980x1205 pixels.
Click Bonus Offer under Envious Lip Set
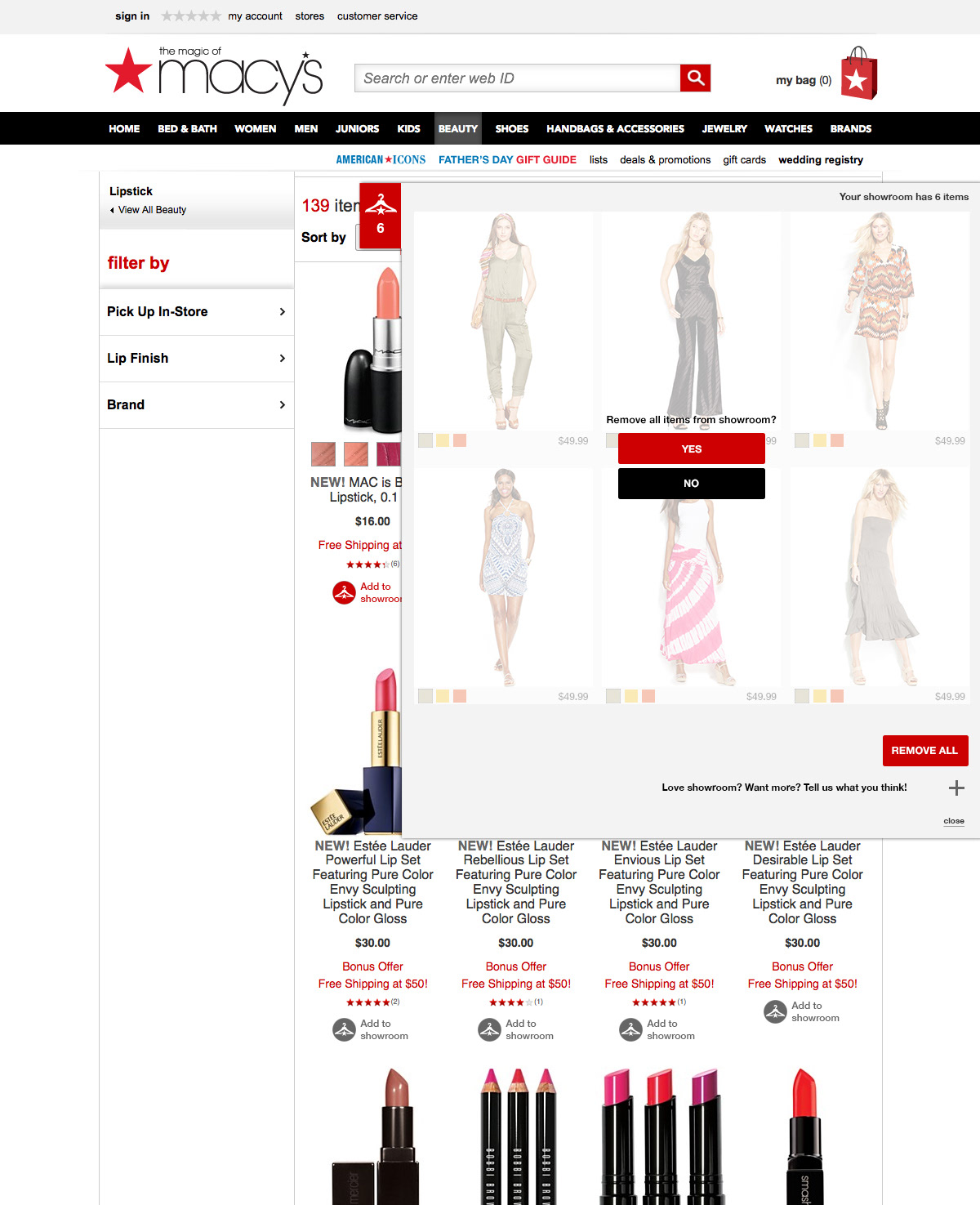point(659,966)
